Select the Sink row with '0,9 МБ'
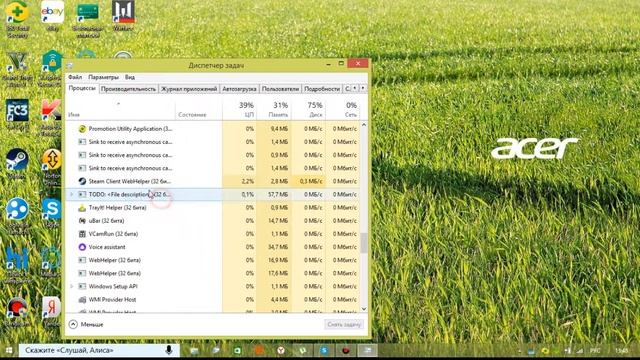 pos(213,155)
